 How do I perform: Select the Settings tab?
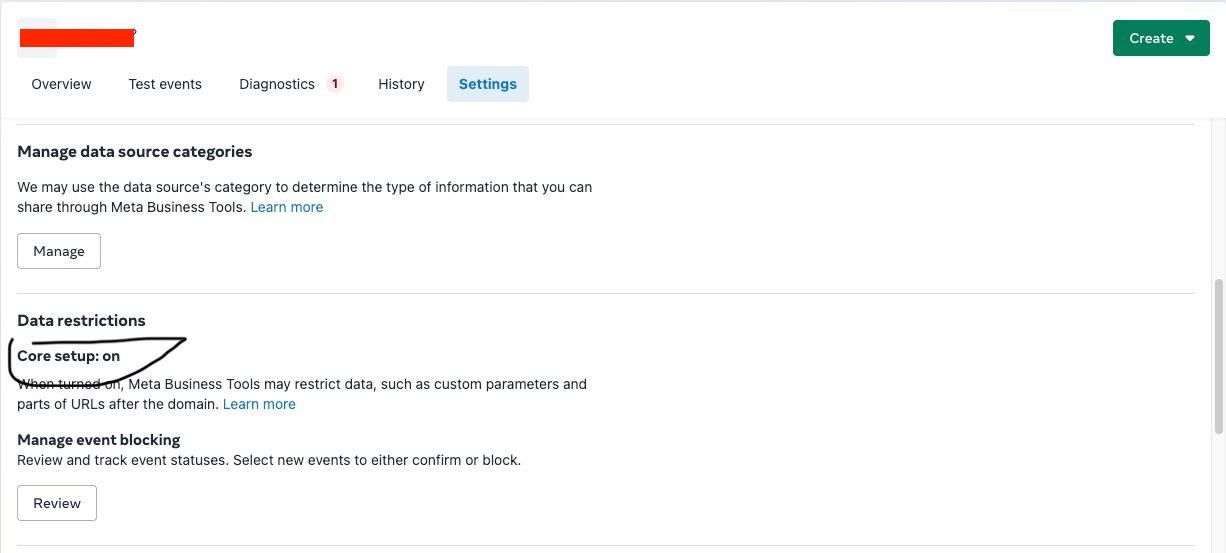click(x=488, y=84)
